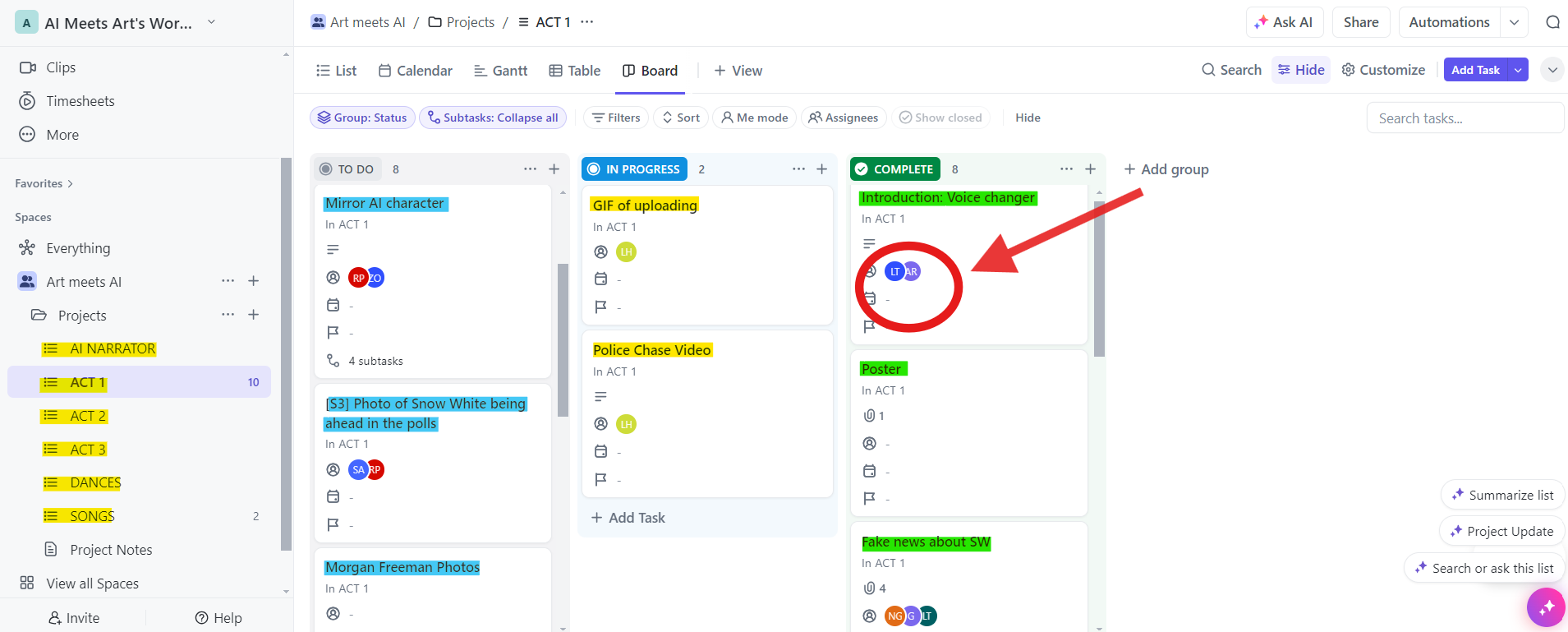The width and height of the screenshot is (1568, 632).
Task: Set due date on GIF of uploading card
Action: [601, 279]
